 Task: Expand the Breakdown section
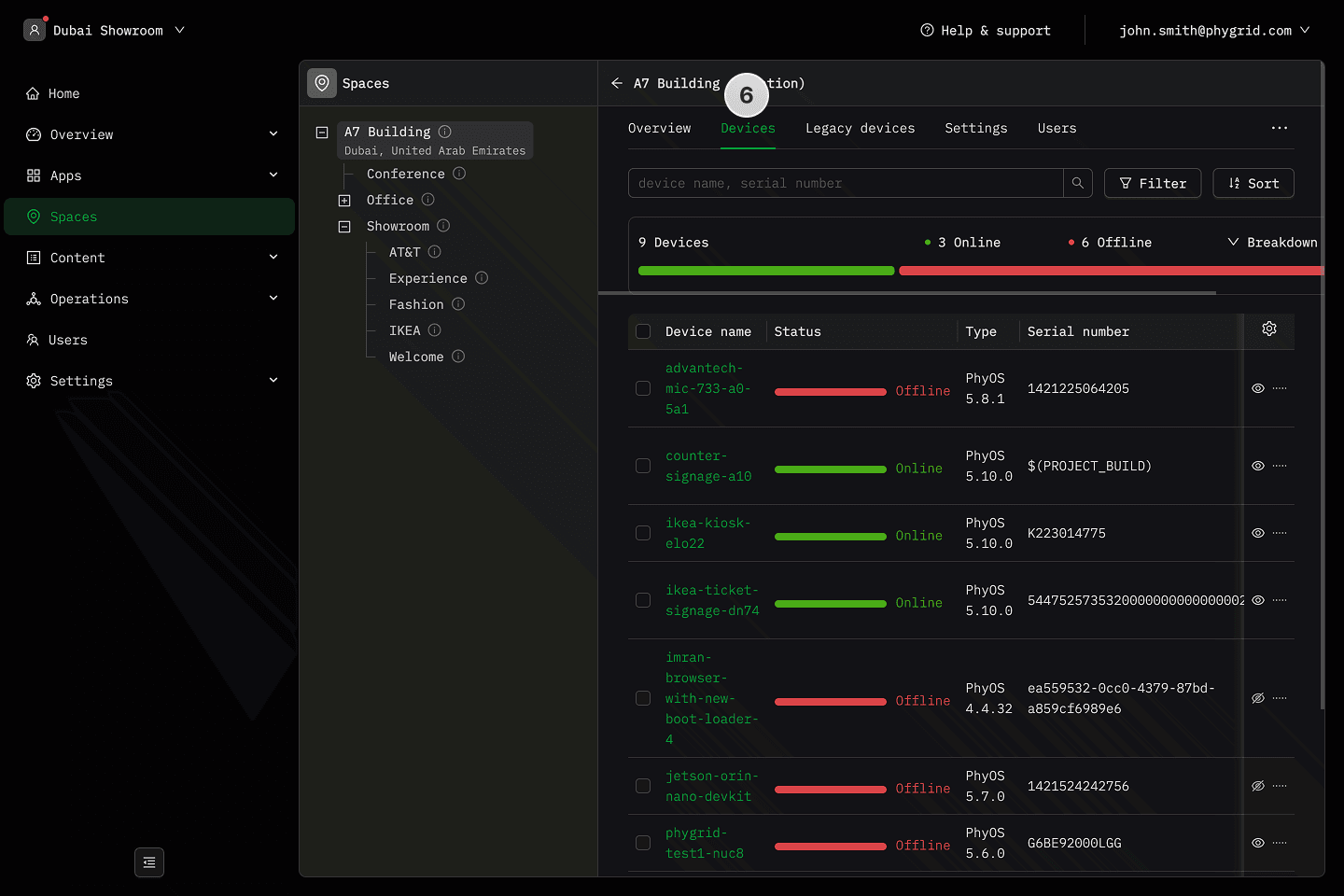[1272, 243]
